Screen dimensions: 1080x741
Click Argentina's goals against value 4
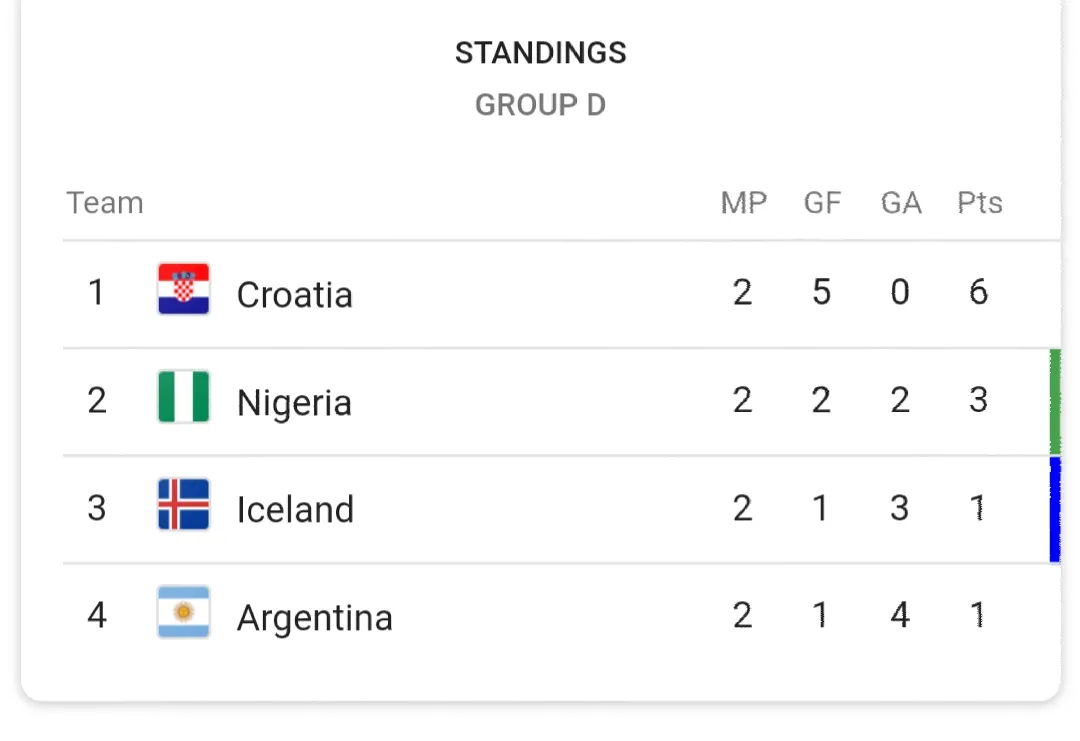pos(900,614)
